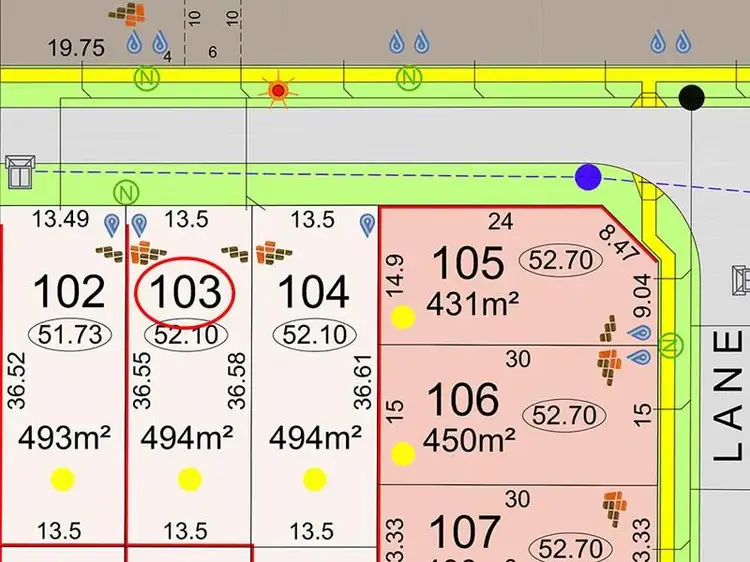Click the black dot near the lane corner
The image size is (750, 562).
click(691, 97)
